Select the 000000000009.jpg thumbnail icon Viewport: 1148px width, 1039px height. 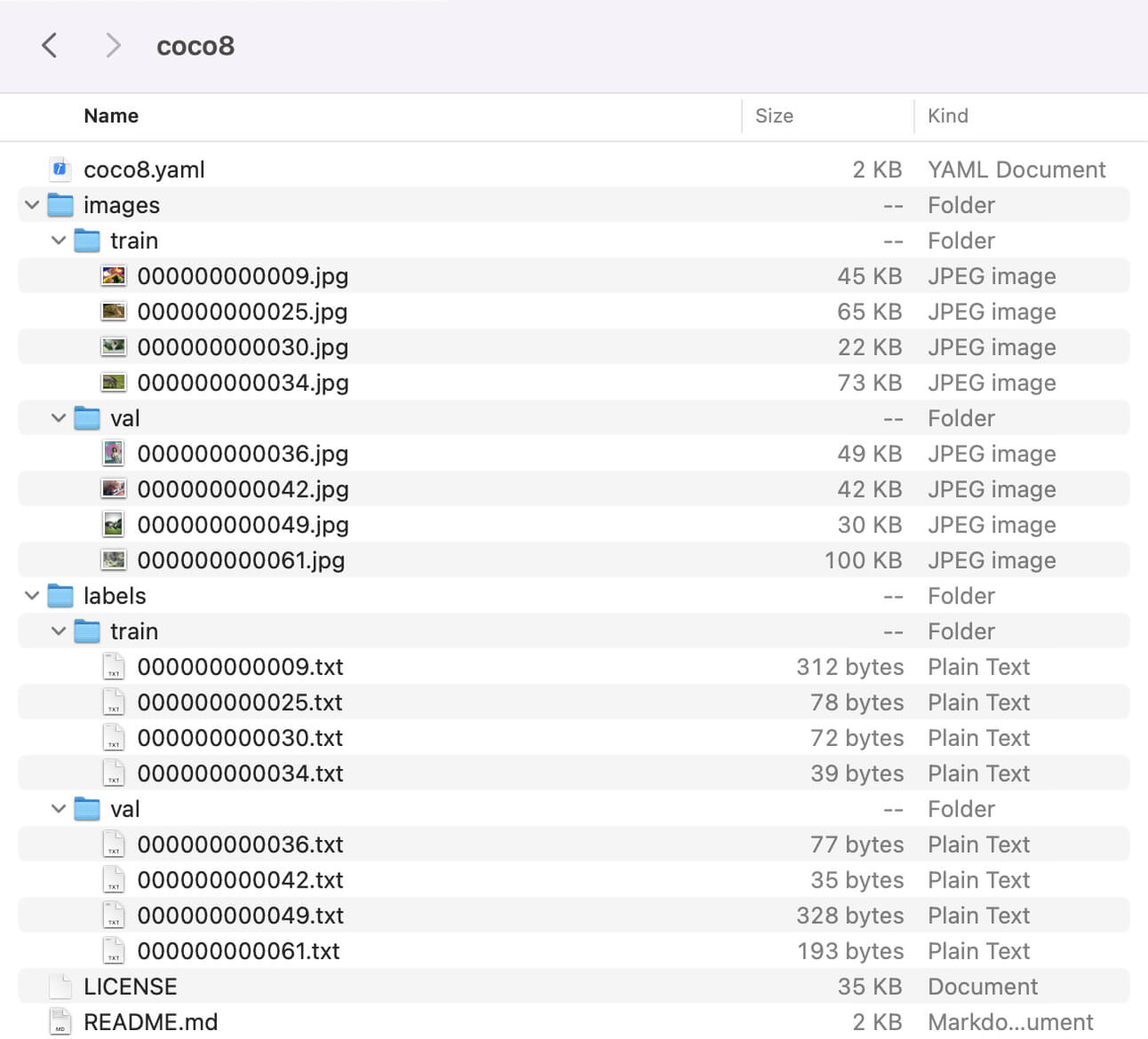click(113, 276)
